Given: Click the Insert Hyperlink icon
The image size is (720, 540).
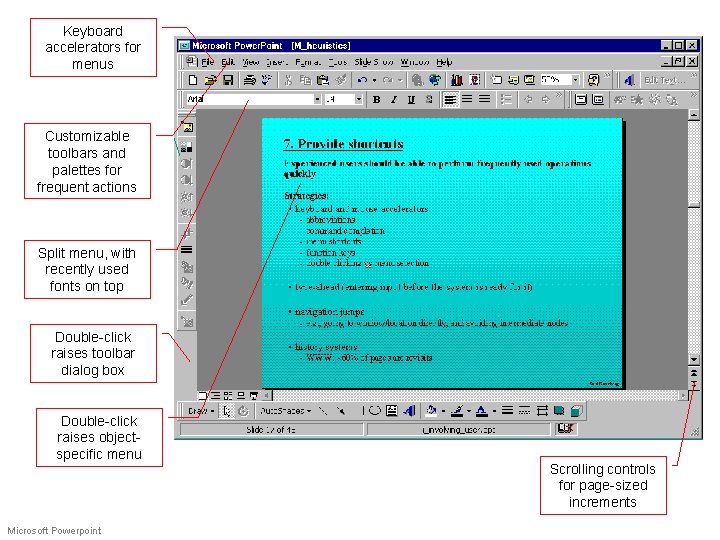Looking at the screenshot, I should 417,80.
